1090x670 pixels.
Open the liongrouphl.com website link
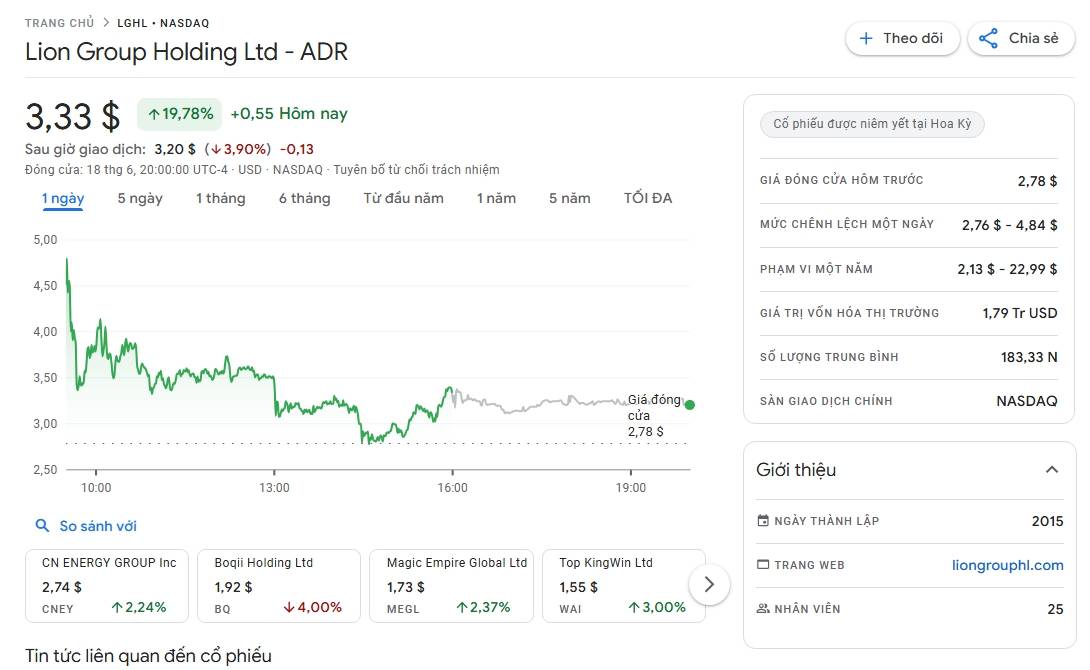(x=1007, y=565)
